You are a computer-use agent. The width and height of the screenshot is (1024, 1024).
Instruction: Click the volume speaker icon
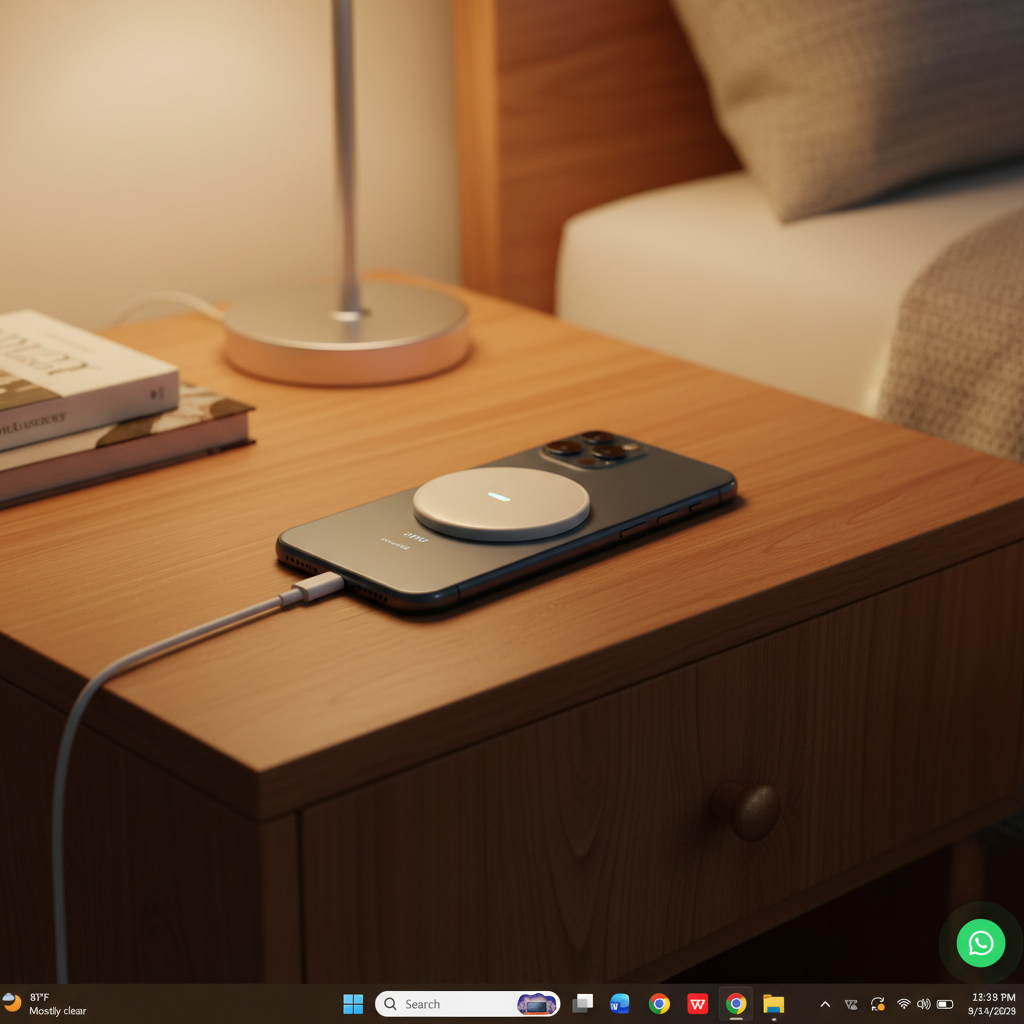pyautogui.click(x=923, y=1004)
